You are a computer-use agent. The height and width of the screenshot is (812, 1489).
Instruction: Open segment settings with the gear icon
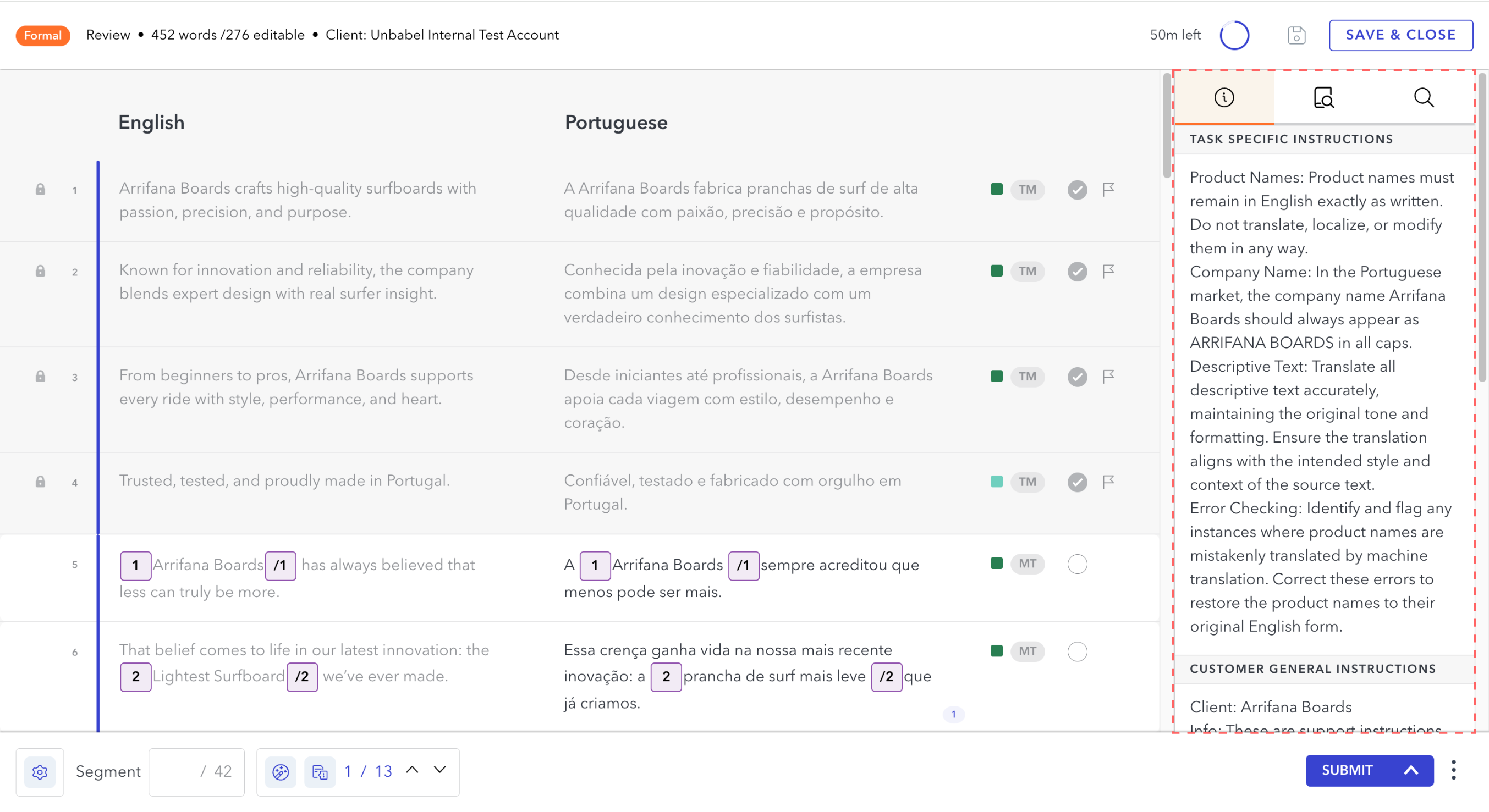point(39,771)
